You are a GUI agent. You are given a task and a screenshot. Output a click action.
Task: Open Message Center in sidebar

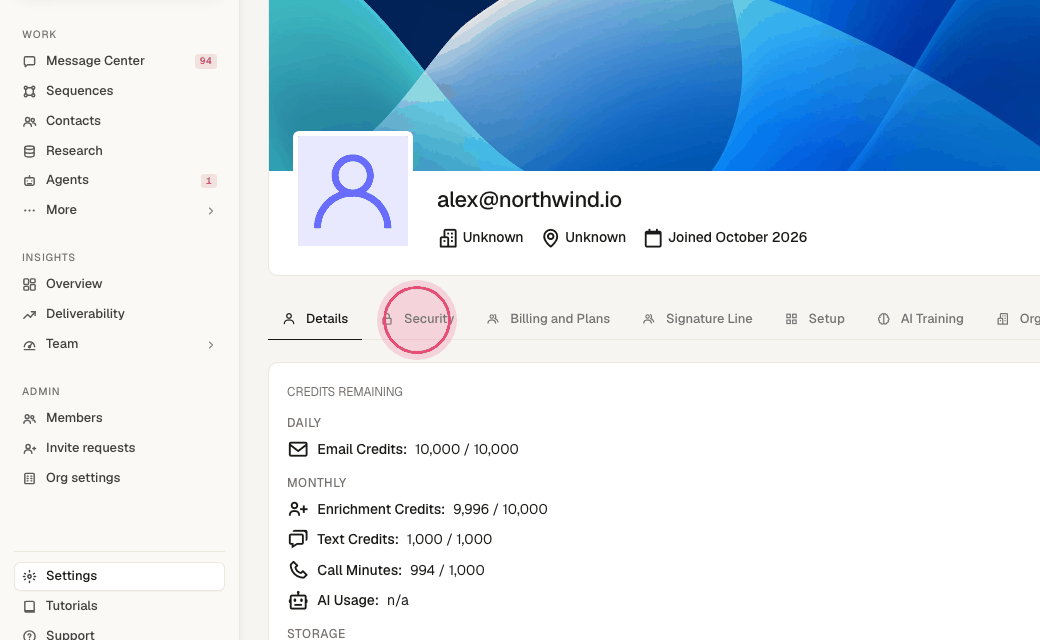[x=119, y=61]
